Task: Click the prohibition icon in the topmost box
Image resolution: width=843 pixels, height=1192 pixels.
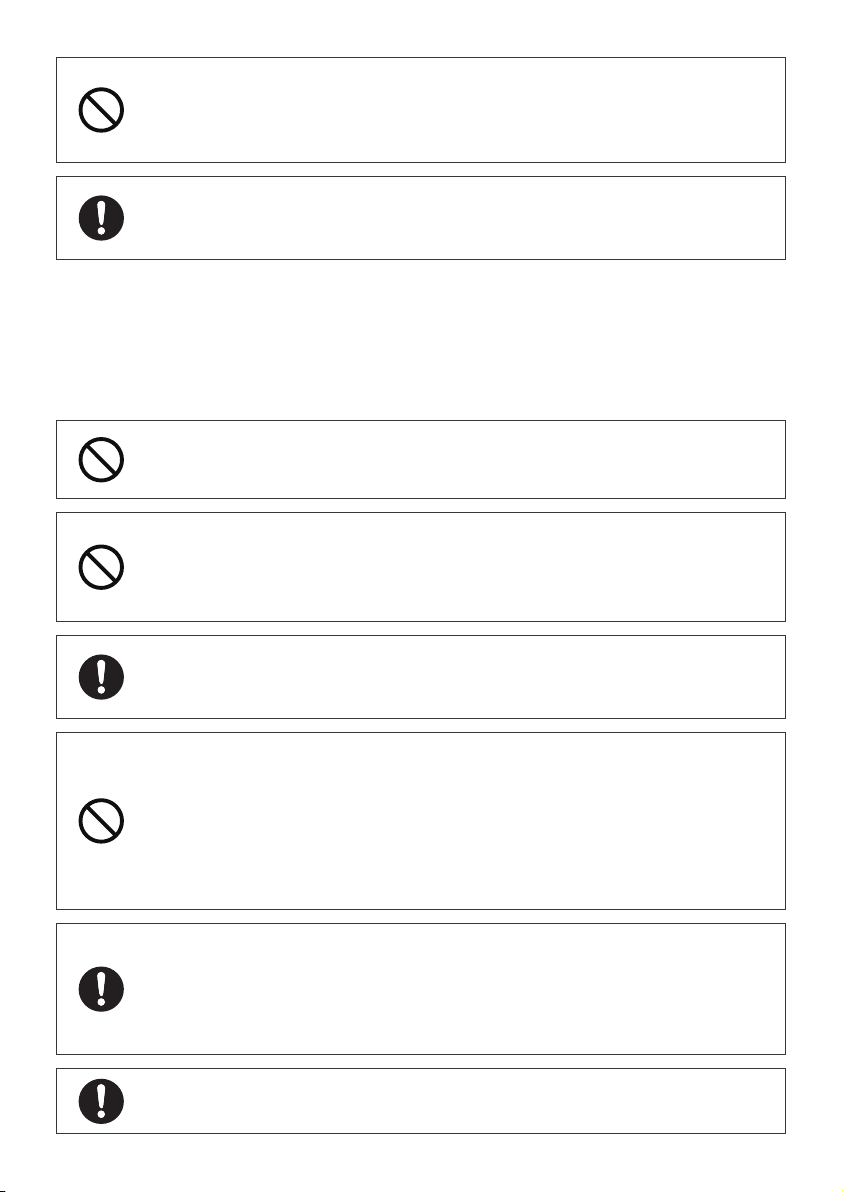Action: coord(101,110)
